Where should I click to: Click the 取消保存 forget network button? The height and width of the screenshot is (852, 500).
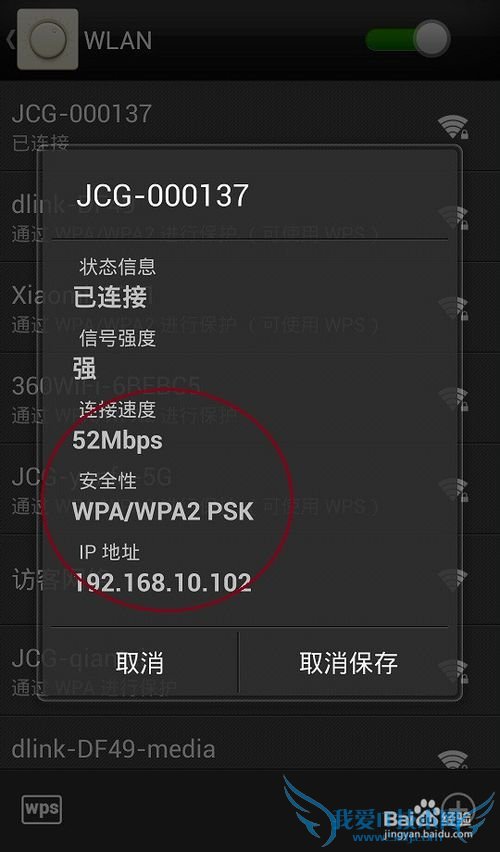point(348,663)
